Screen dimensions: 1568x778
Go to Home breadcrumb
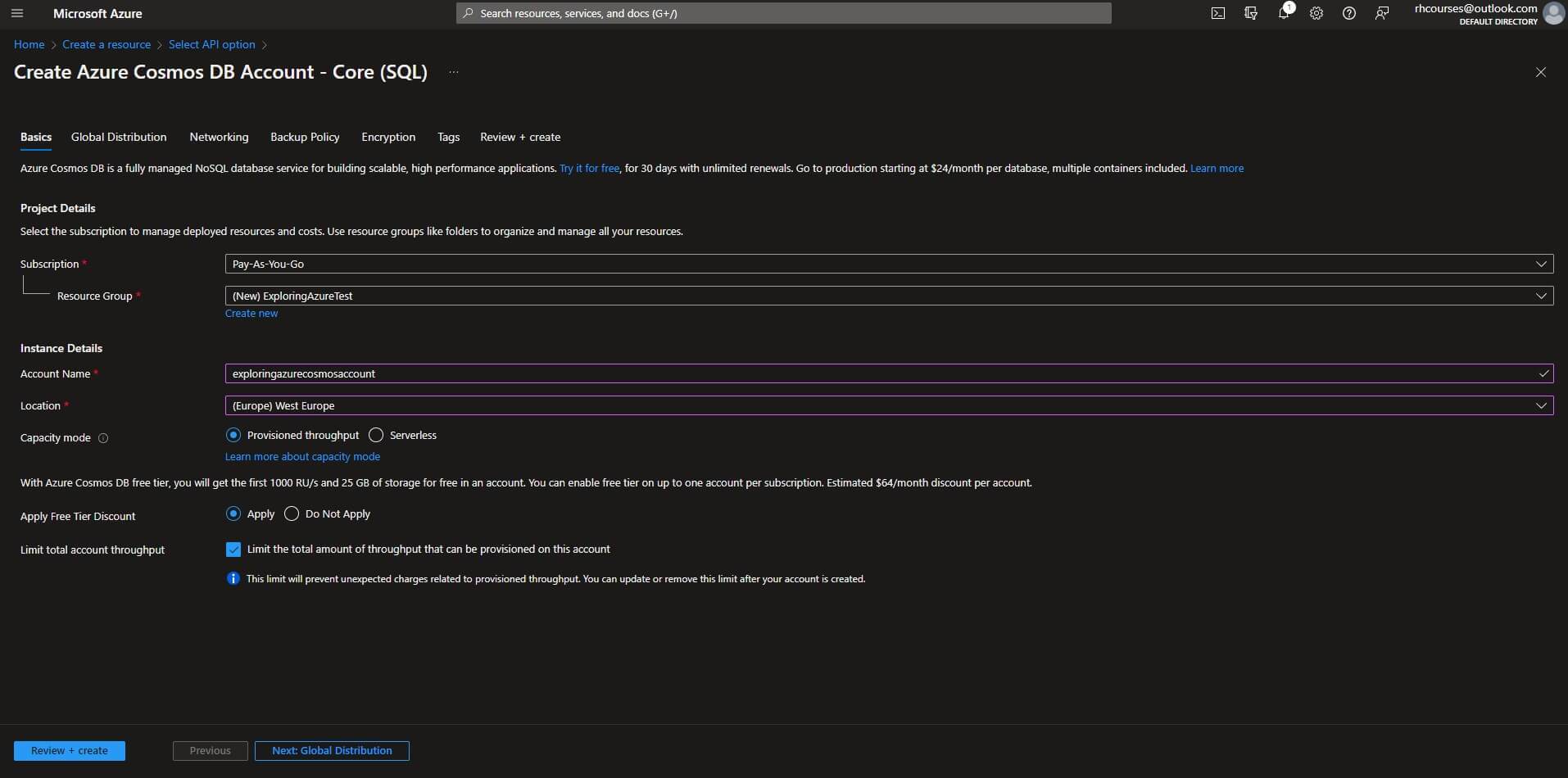[29, 44]
